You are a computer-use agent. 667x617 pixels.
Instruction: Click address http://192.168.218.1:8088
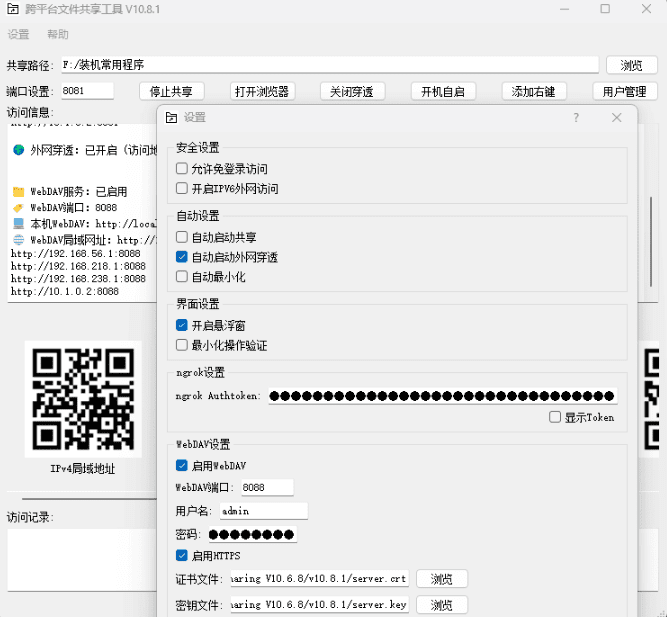(x=78, y=266)
